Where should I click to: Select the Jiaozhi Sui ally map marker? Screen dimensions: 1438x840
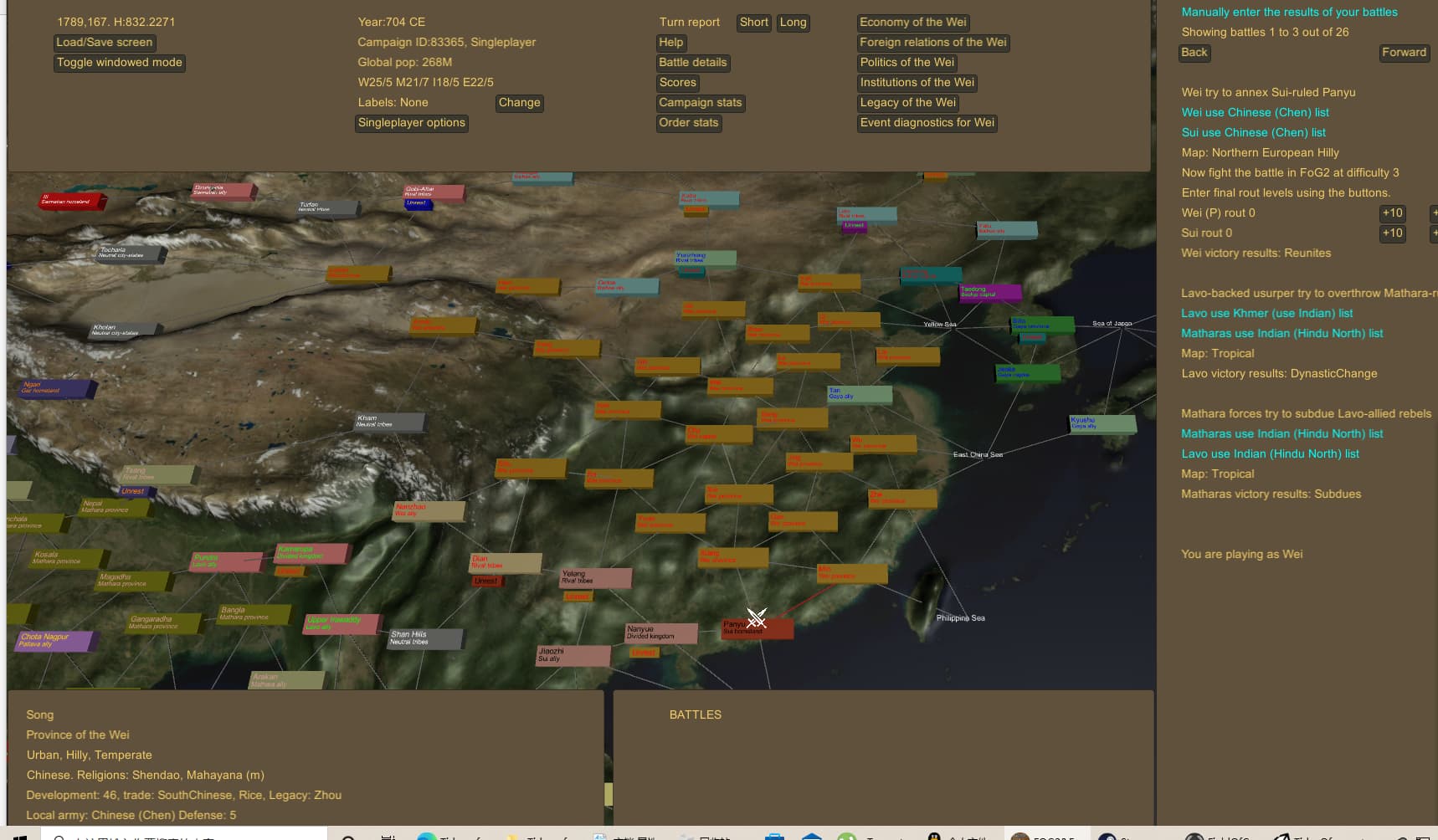click(573, 655)
